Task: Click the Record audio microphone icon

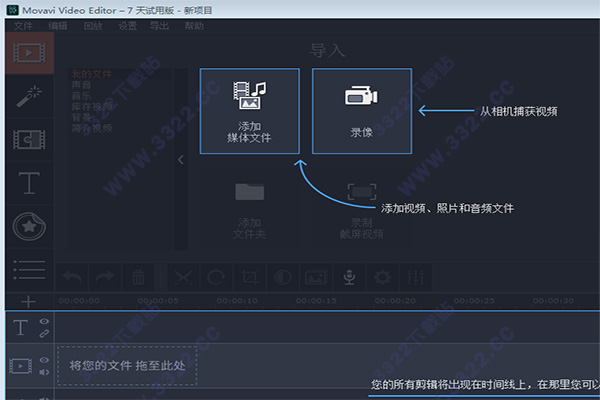Action: click(349, 277)
